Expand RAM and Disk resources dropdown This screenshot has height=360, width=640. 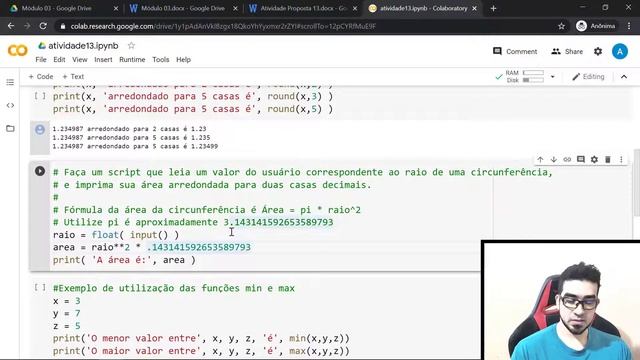point(553,76)
